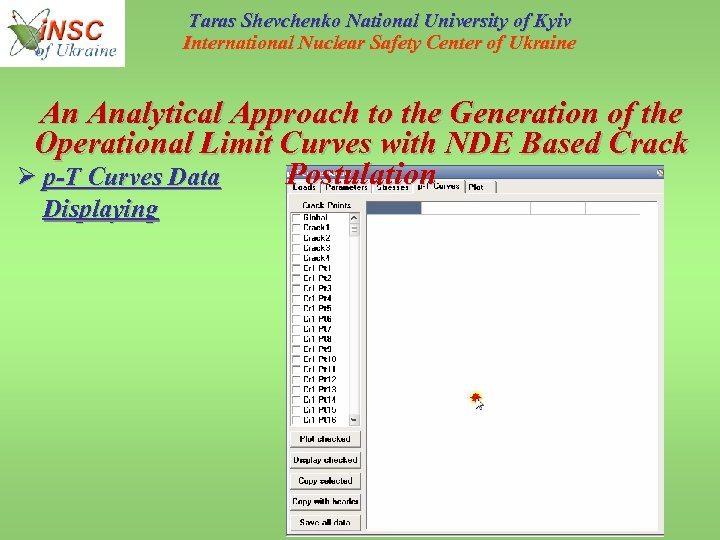Select the Cr1 Pt9 checkbox
720x540 pixels.
pos(297,349)
